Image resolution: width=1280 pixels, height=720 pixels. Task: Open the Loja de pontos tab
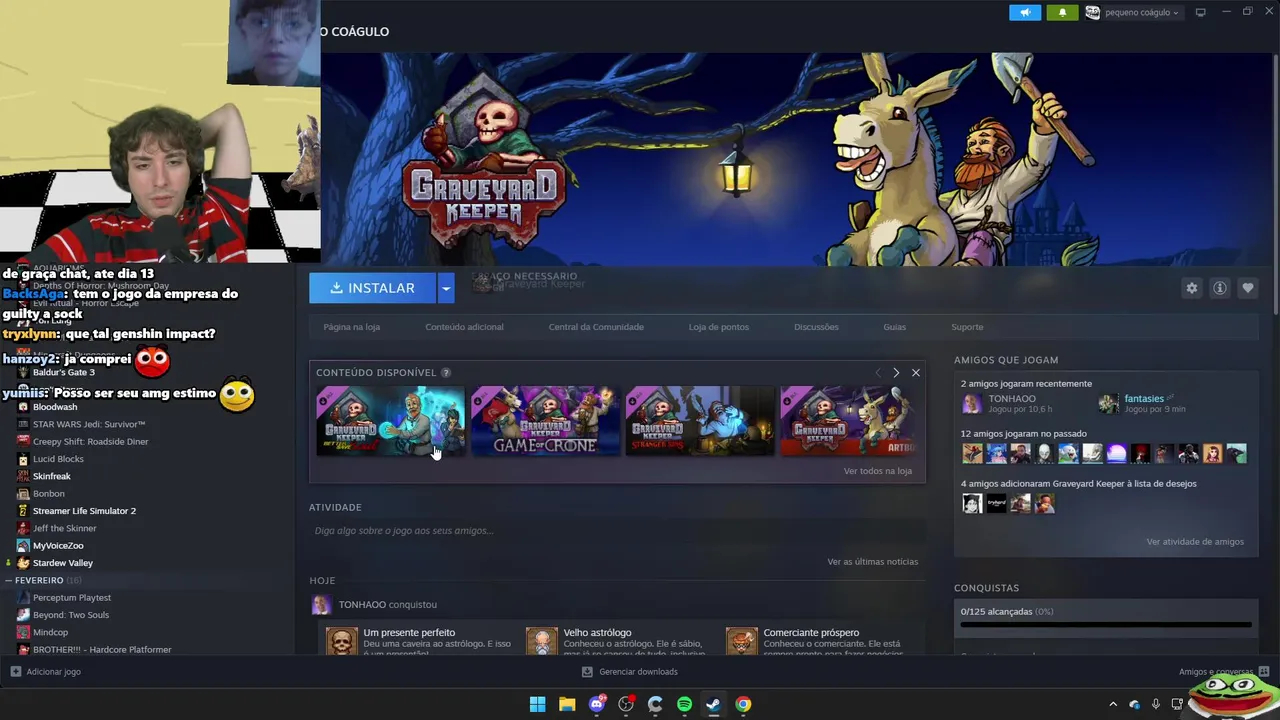click(x=719, y=327)
